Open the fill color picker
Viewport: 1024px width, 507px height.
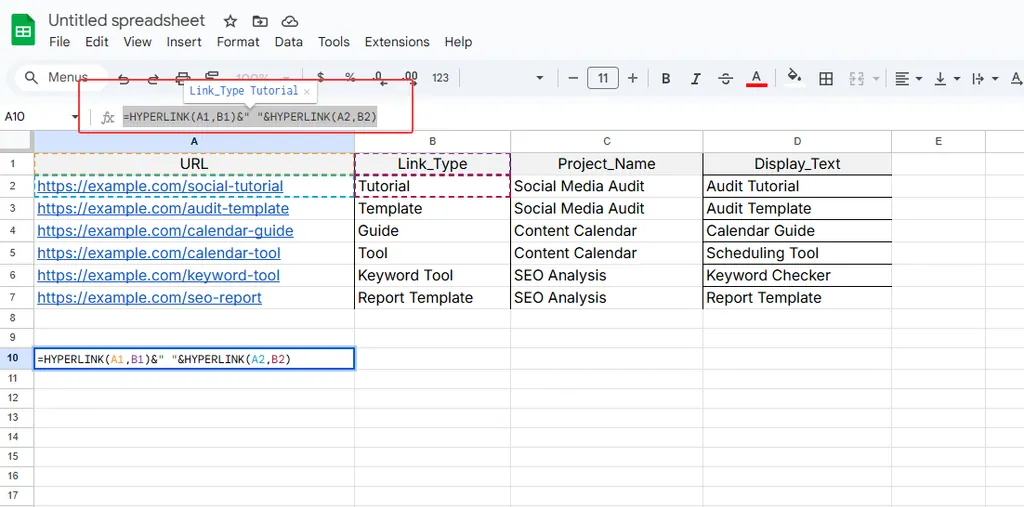(794, 78)
